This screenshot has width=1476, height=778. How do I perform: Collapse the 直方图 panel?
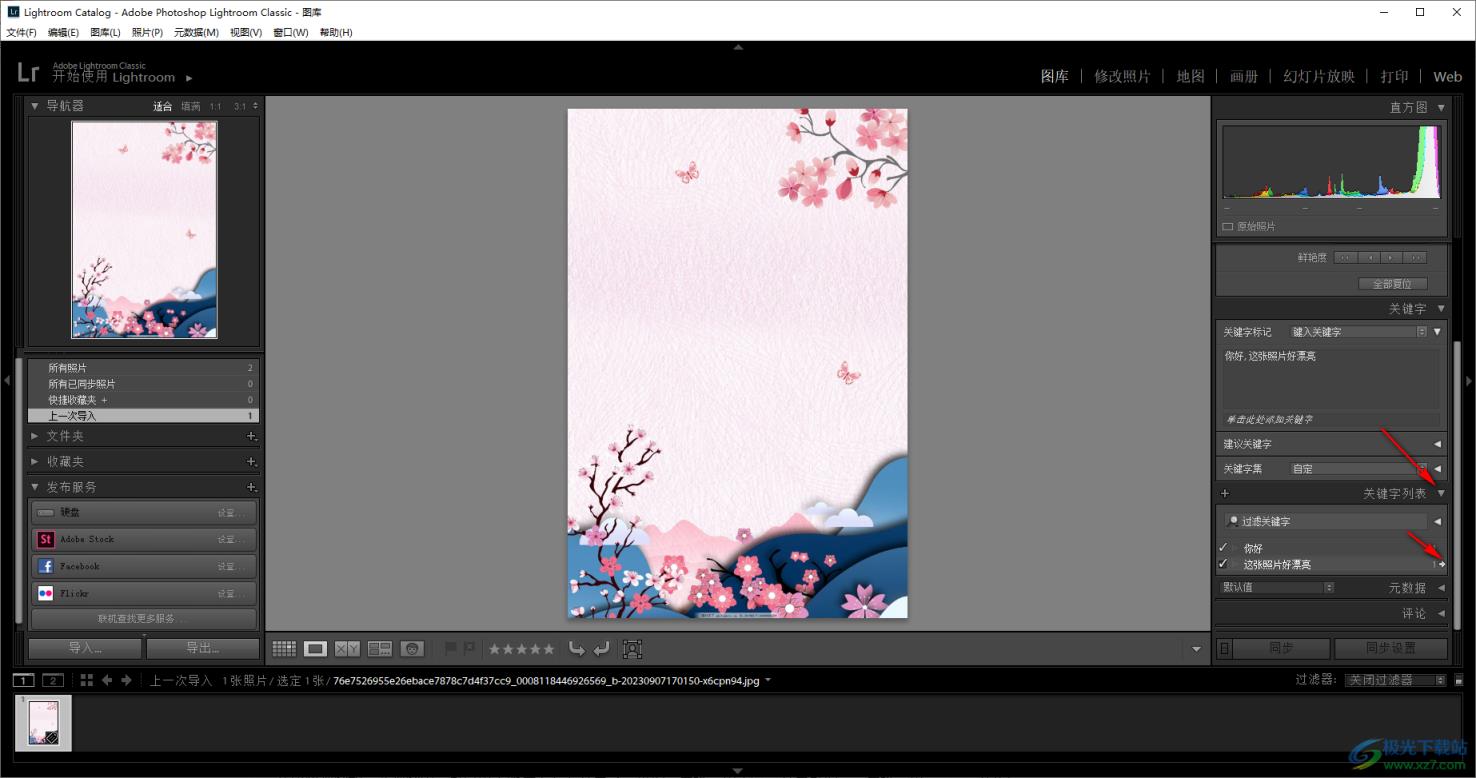coord(1441,107)
